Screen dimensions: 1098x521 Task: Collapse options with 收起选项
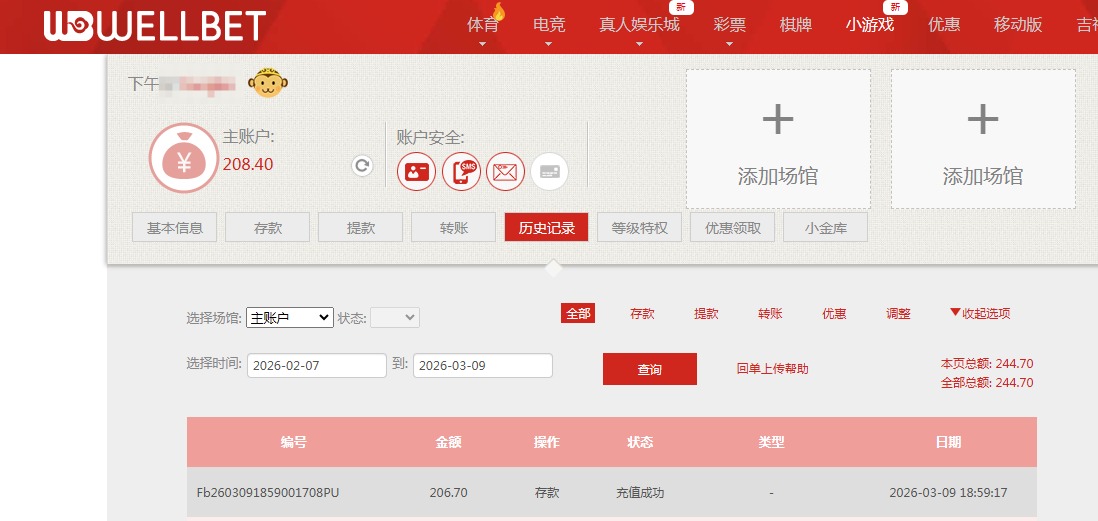(980, 314)
